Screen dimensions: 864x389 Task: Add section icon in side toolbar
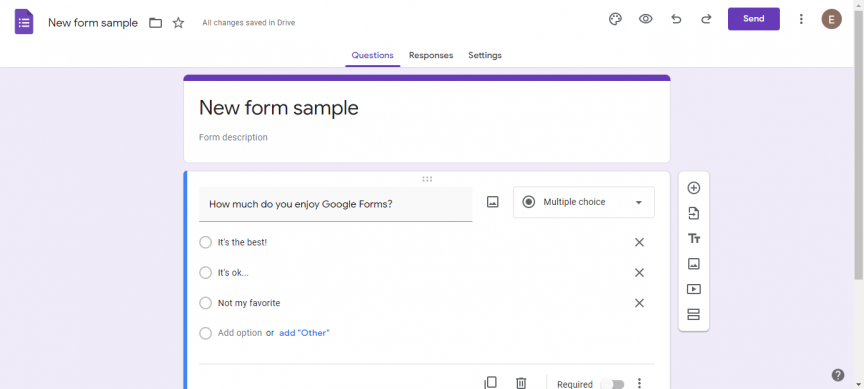(694, 314)
